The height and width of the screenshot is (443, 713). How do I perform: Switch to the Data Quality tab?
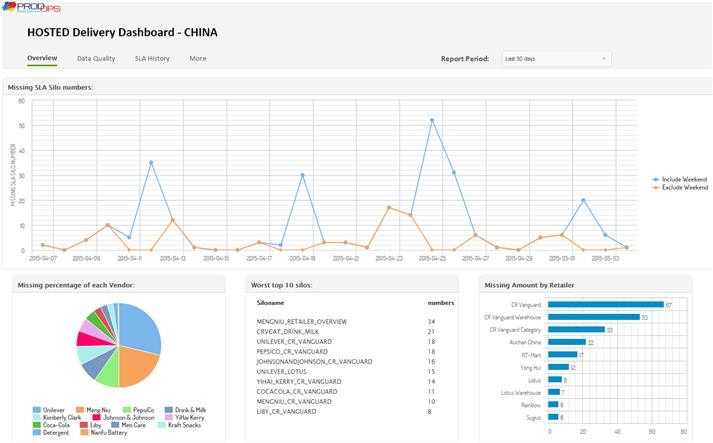[96, 59]
